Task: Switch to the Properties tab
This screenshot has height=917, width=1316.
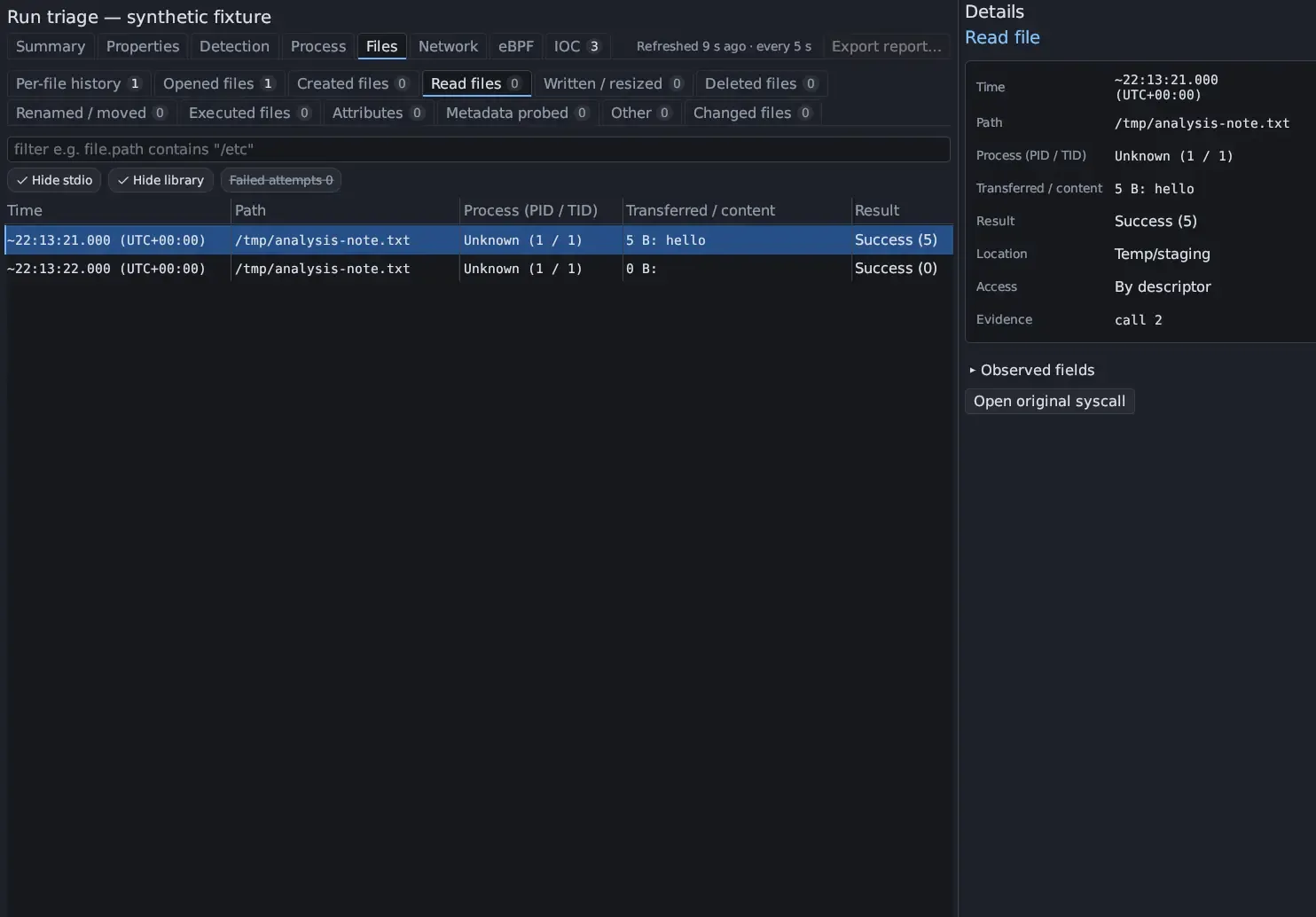Action: point(143,46)
